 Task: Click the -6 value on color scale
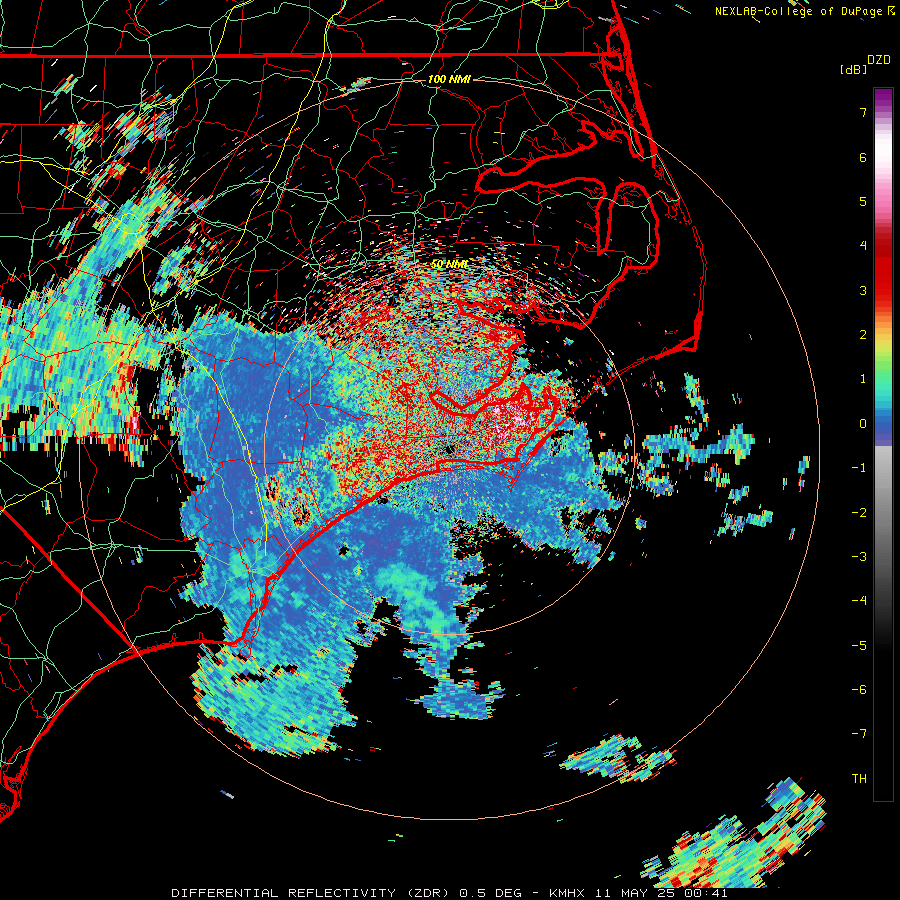(x=859, y=690)
